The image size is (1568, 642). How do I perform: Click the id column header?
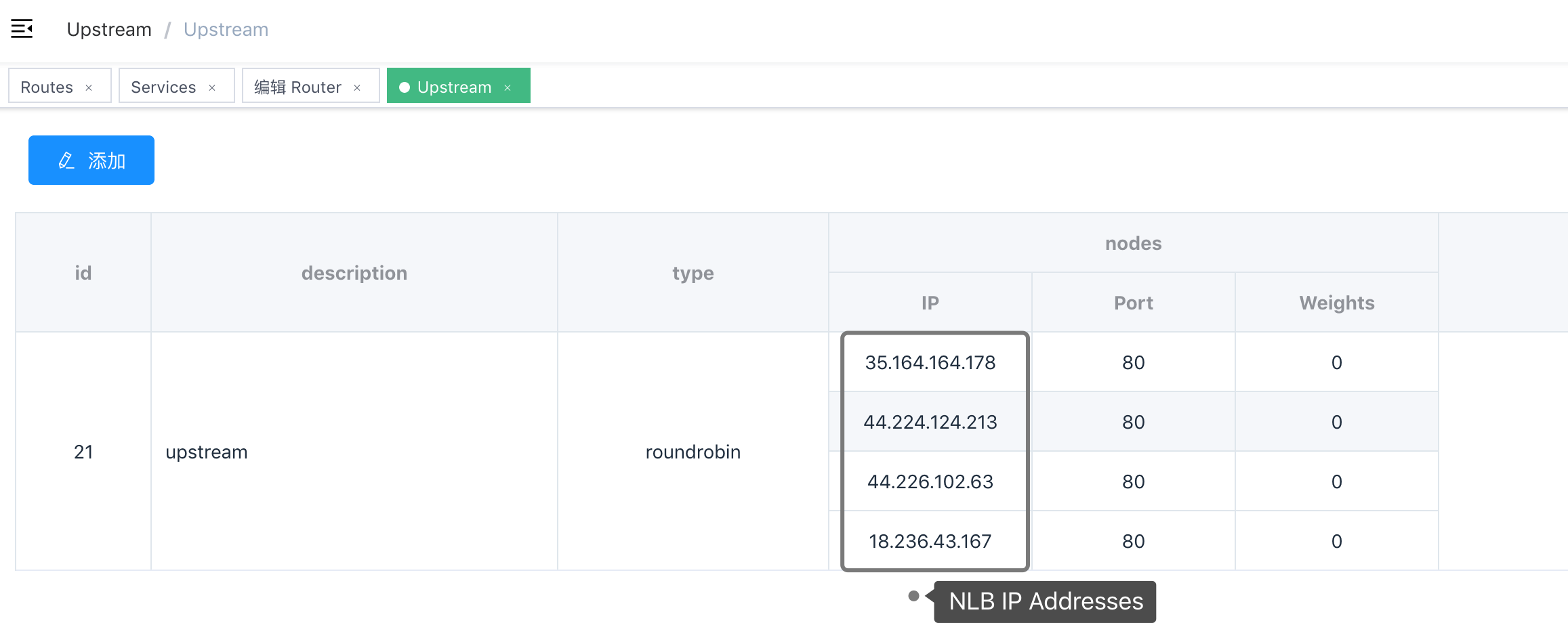tap(83, 273)
